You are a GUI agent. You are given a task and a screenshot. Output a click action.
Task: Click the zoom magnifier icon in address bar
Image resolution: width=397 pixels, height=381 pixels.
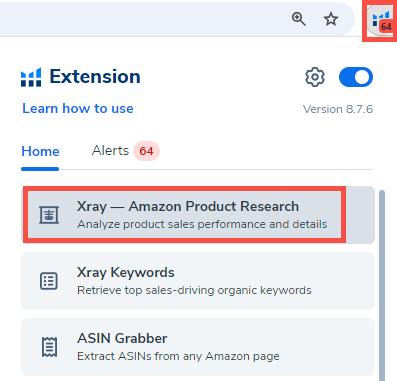298,19
